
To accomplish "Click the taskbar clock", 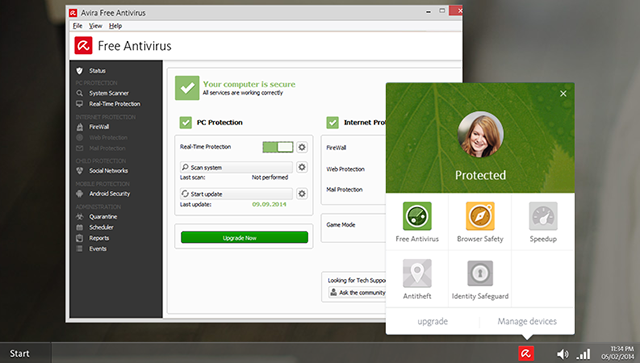I will (618, 353).
